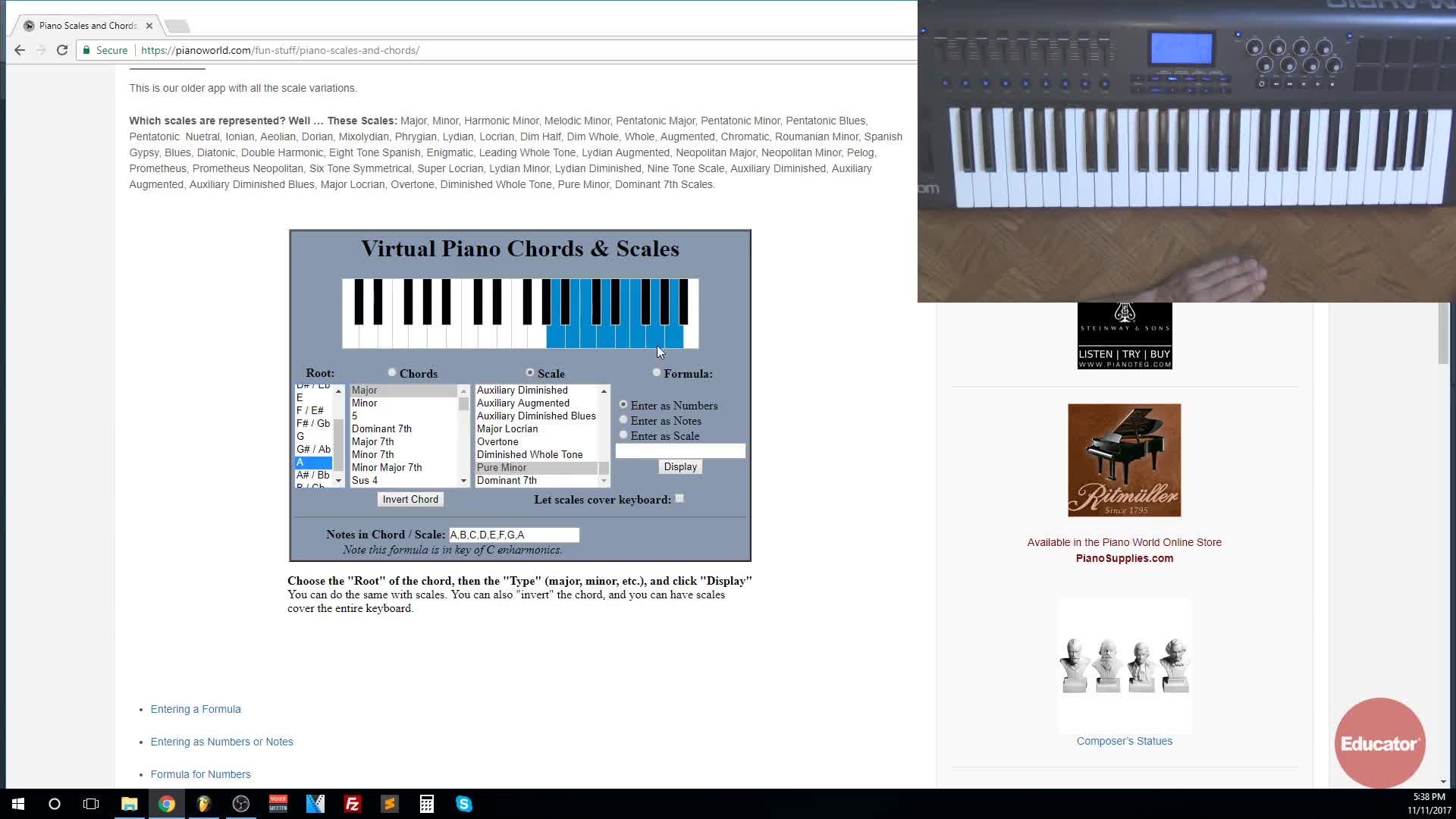Open the Entering a Formula link
The height and width of the screenshot is (819, 1456).
pyautogui.click(x=196, y=709)
